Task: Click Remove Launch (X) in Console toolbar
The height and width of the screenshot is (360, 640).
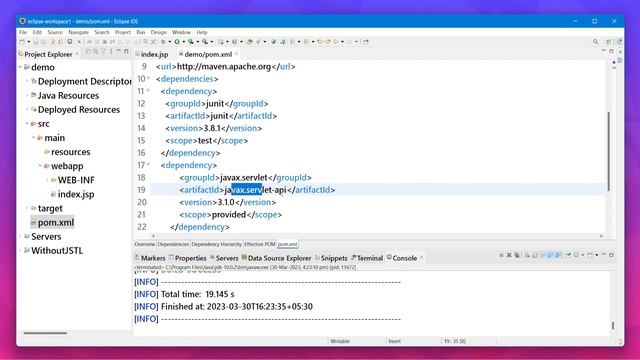Action: (509, 255)
